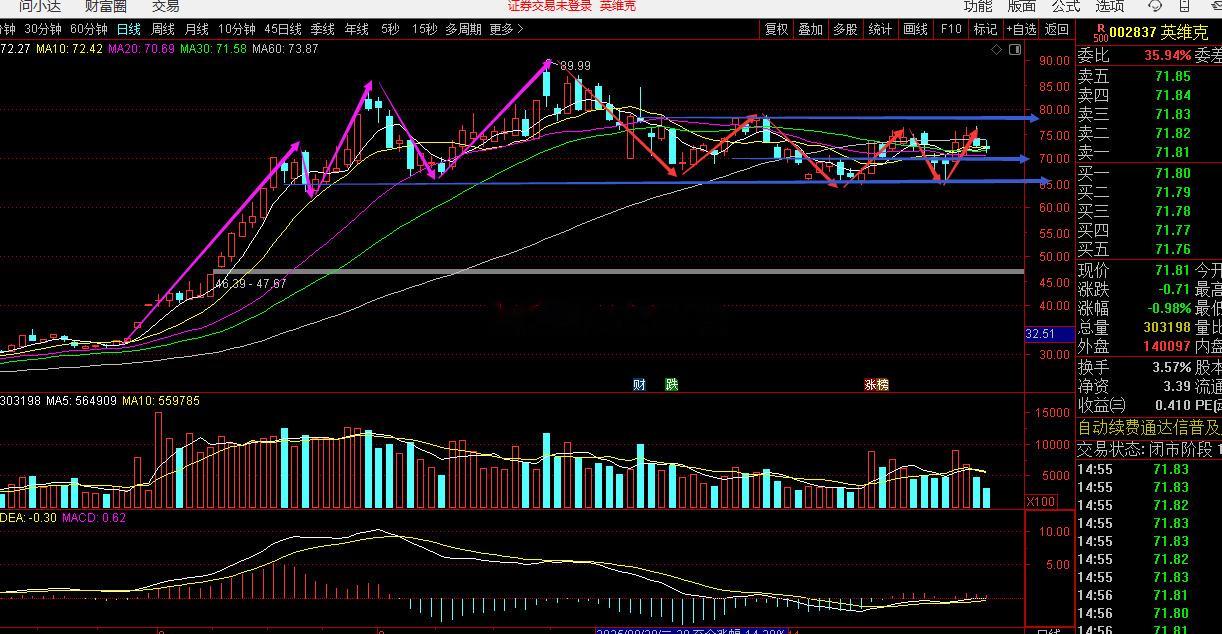Click the 卖三 price 71.83
This screenshot has height=634, width=1222.
click(1172, 114)
